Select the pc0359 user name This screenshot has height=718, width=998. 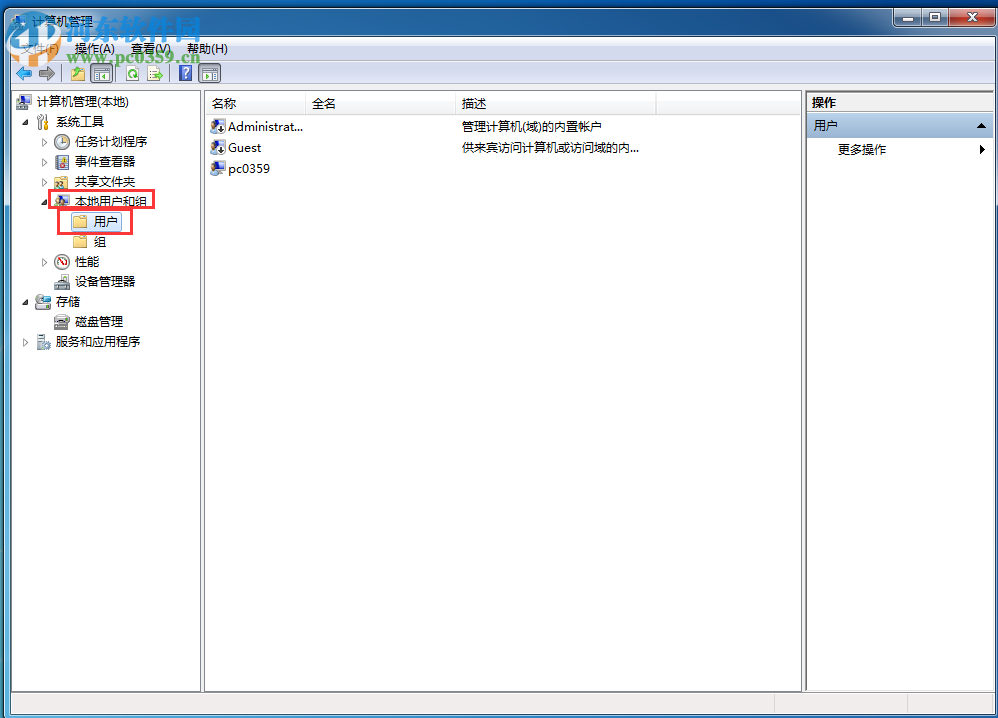click(249, 169)
